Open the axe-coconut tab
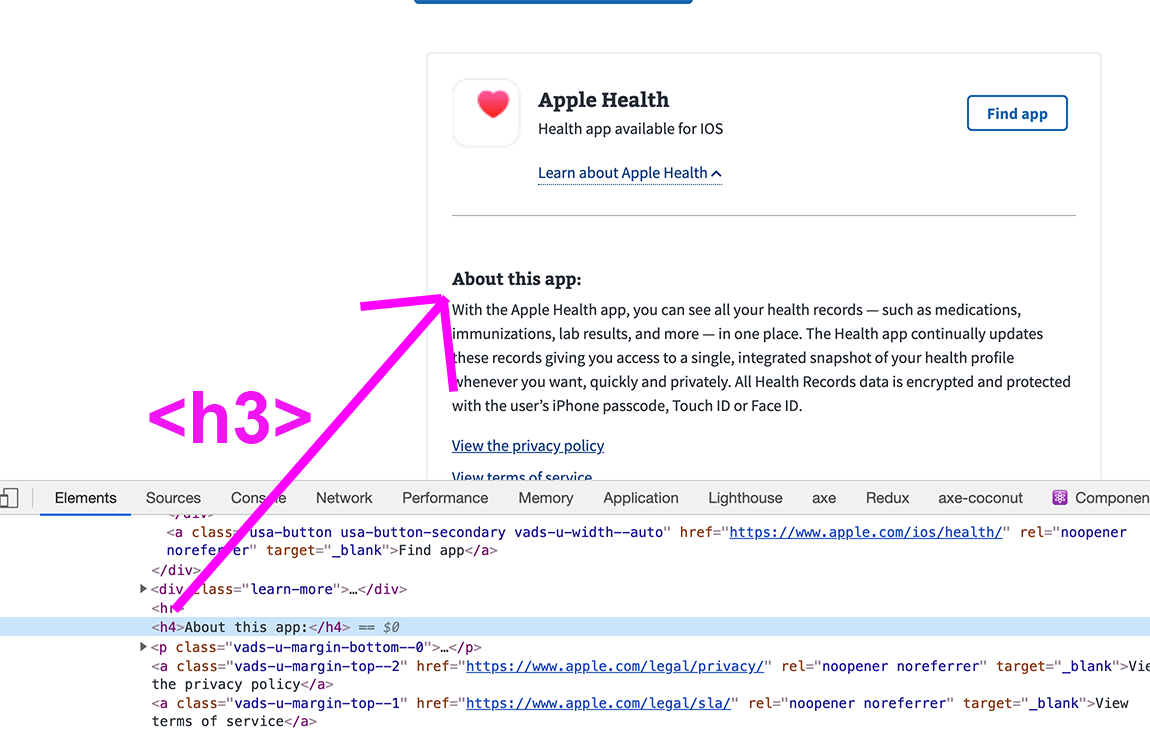 tap(980, 498)
